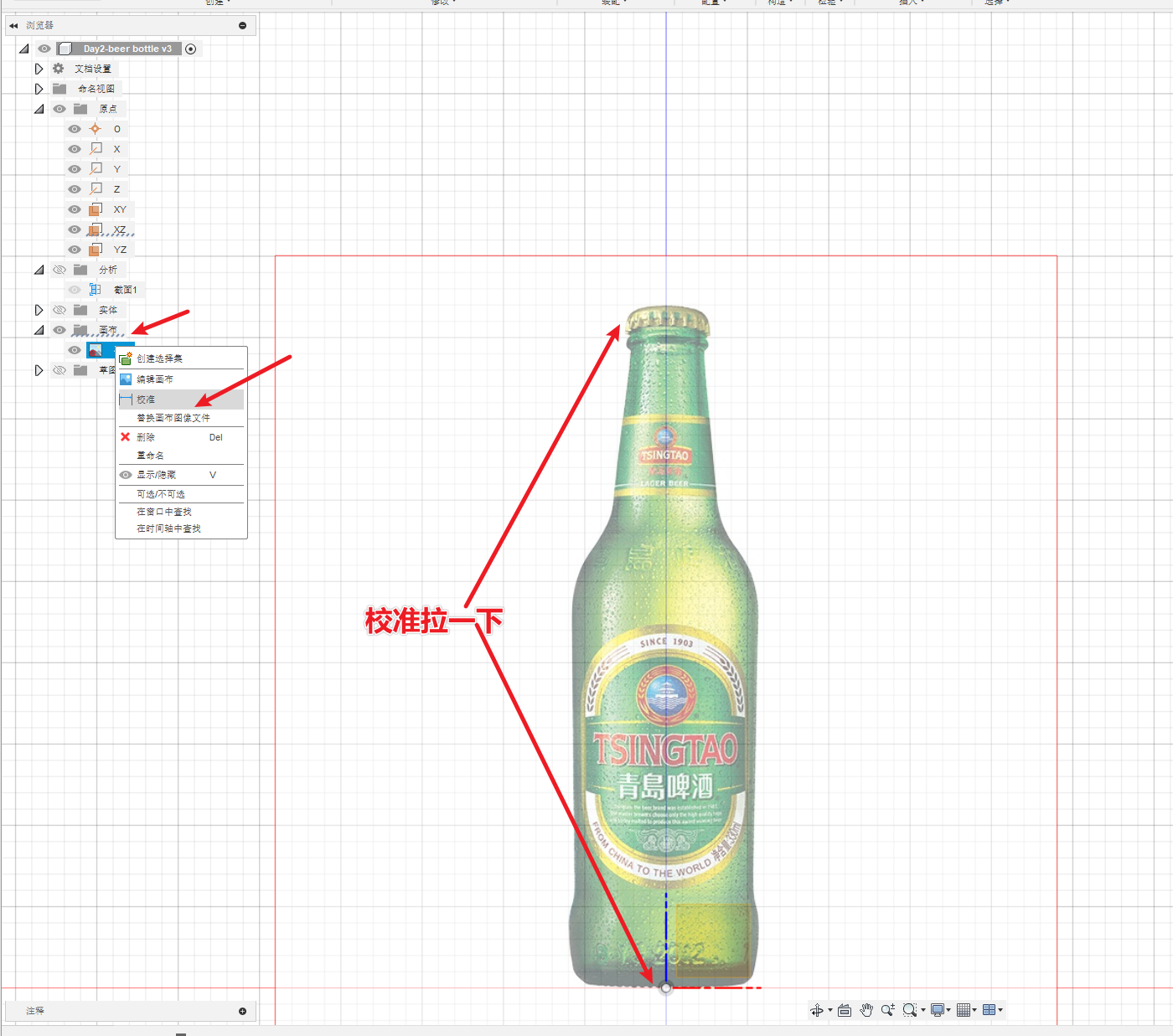This screenshot has height=1036, width=1173.
Task: Click the Viewports layout icon
Action: pyautogui.click(x=990, y=1010)
